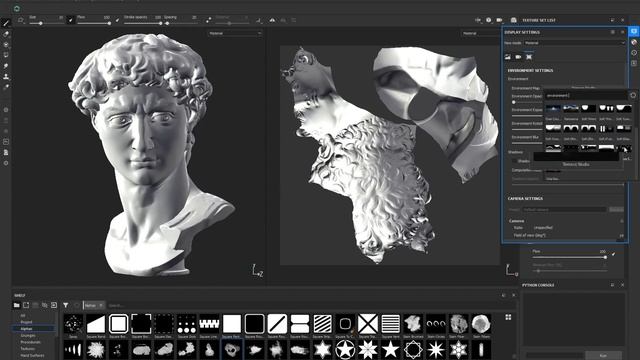Click the Python Console panel title
Image resolution: width=640 pixels, height=360 pixels.
[538, 285]
